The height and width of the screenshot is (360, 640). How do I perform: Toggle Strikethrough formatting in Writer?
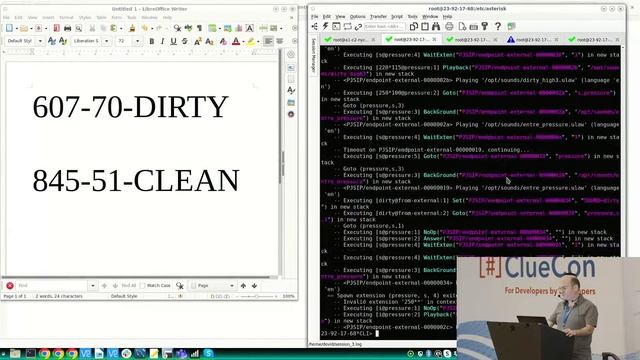pos(184,41)
